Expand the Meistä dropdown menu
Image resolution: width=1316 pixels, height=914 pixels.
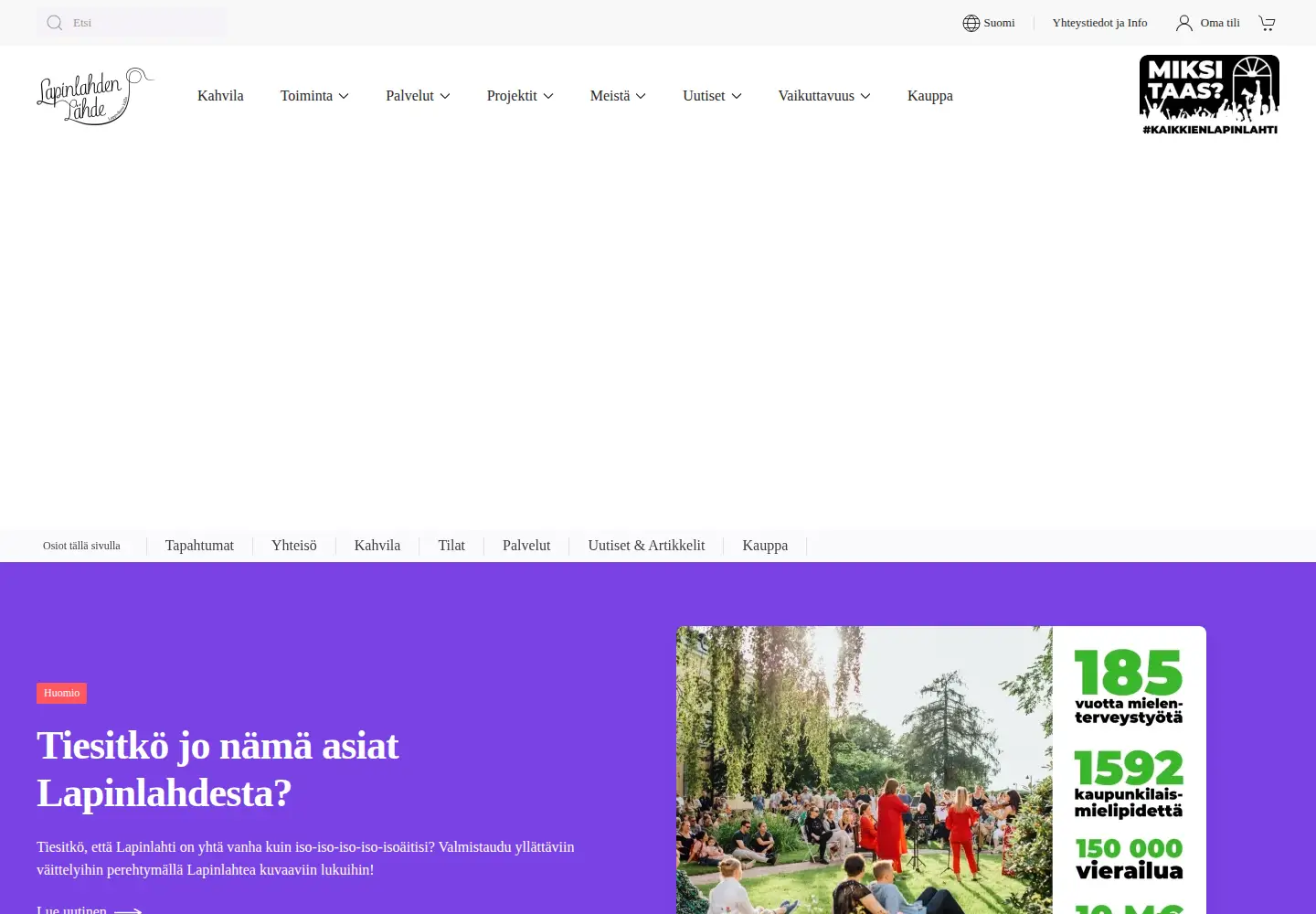coord(618,95)
